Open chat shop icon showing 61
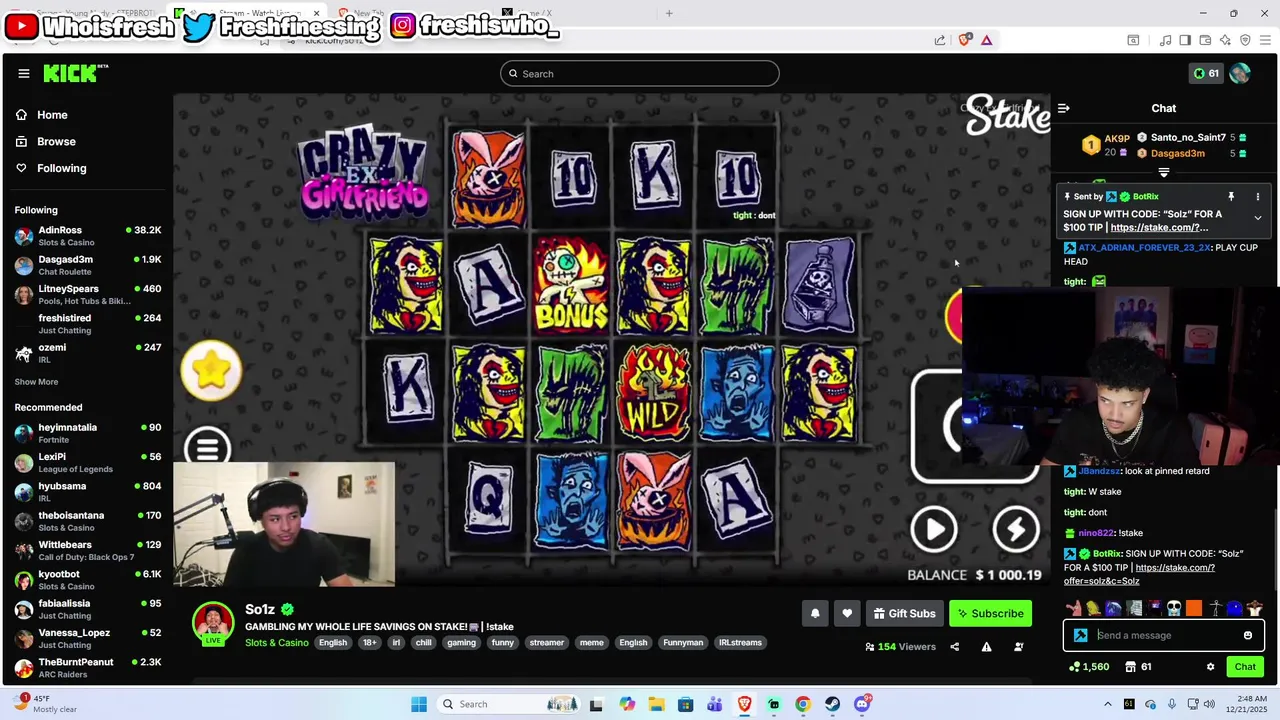This screenshot has width=1280, height=720. pyautogui.click(x=1138, y=667)
